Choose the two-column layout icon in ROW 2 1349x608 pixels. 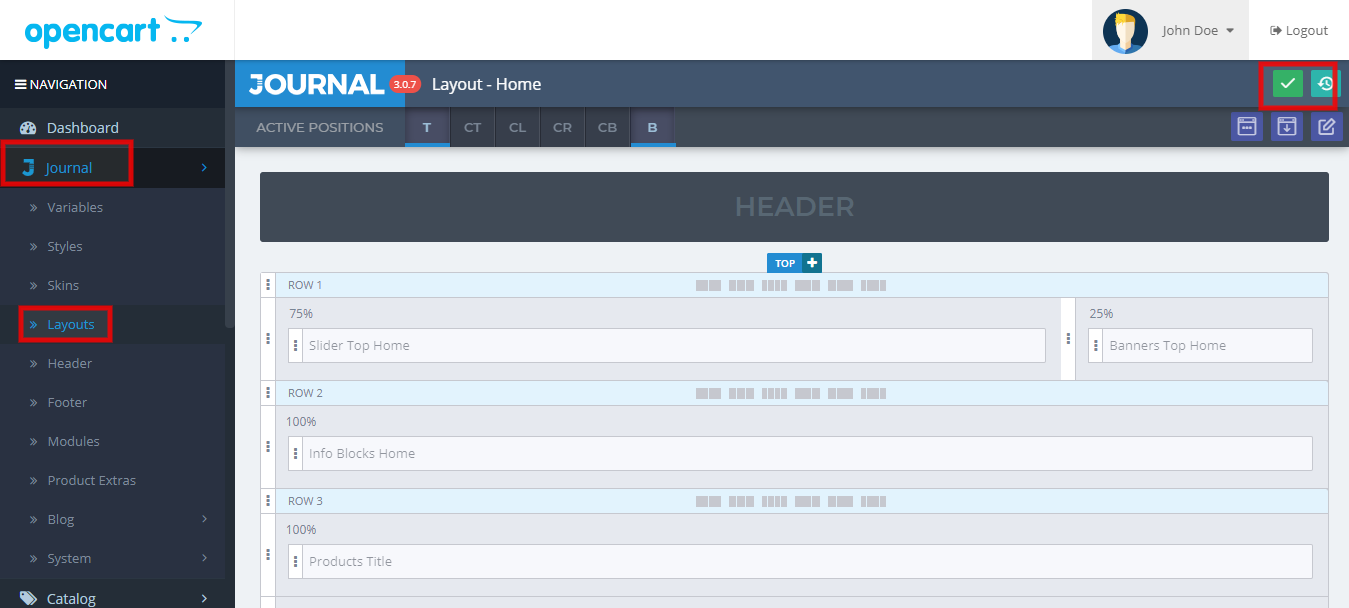(708, 393)
